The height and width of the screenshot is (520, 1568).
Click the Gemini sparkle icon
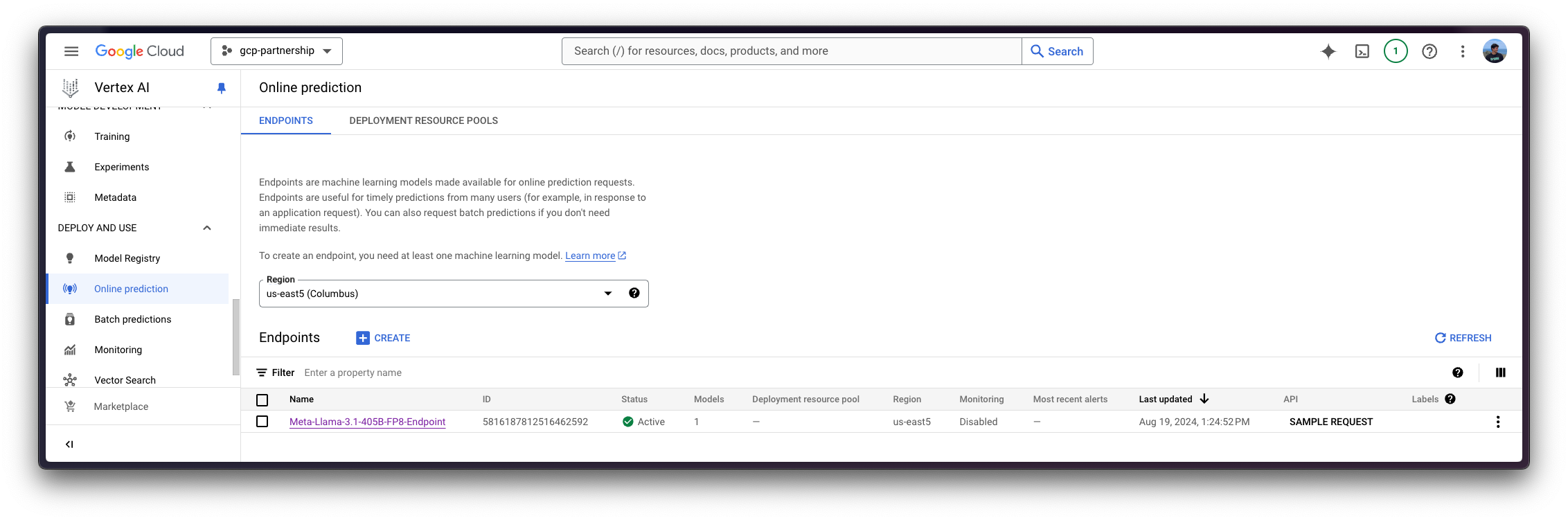pyautogui.click(x=1328, y=51)
